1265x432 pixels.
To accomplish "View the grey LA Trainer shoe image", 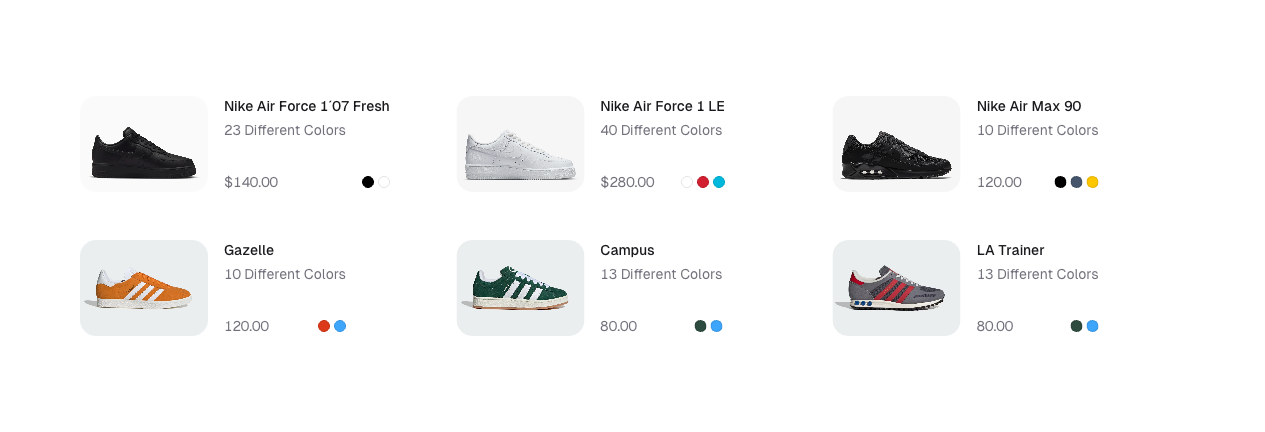I will pos(896,288).
